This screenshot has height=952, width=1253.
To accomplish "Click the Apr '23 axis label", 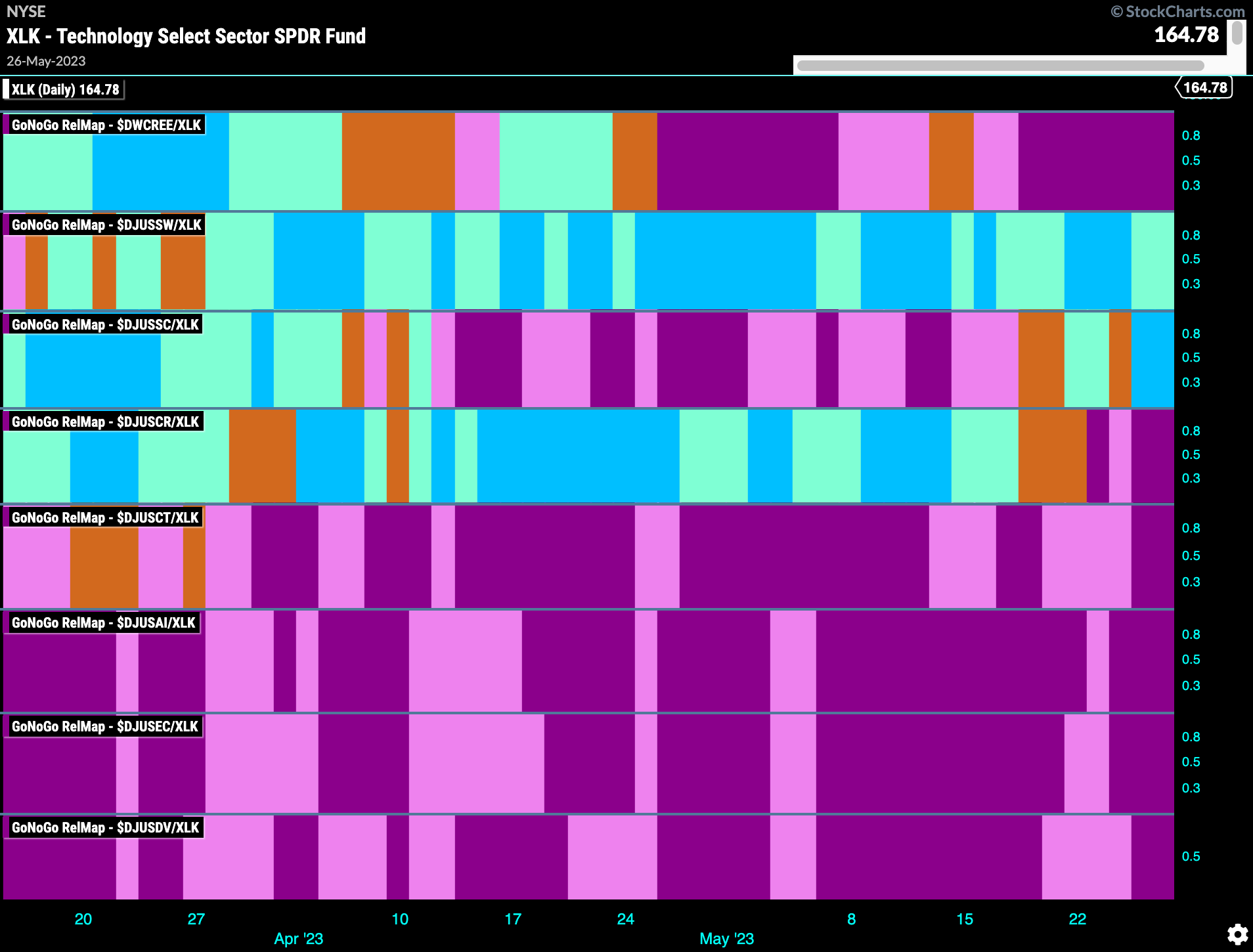I will (299, 938).
